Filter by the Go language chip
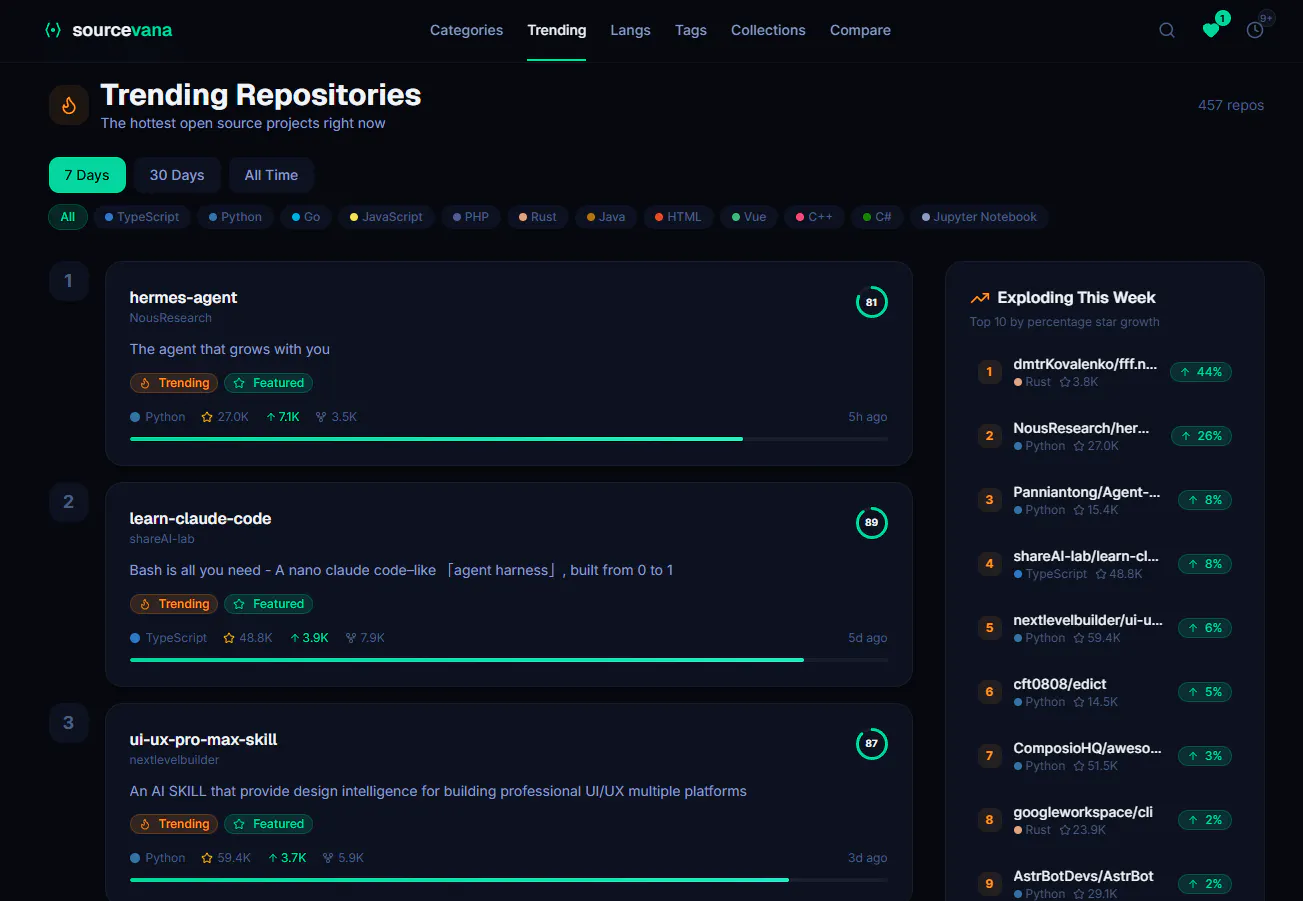 (x=306, y=217)
